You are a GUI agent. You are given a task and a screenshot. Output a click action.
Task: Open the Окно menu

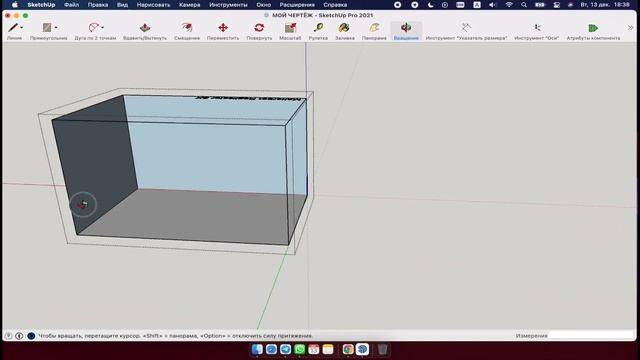[x=264, y=5]
